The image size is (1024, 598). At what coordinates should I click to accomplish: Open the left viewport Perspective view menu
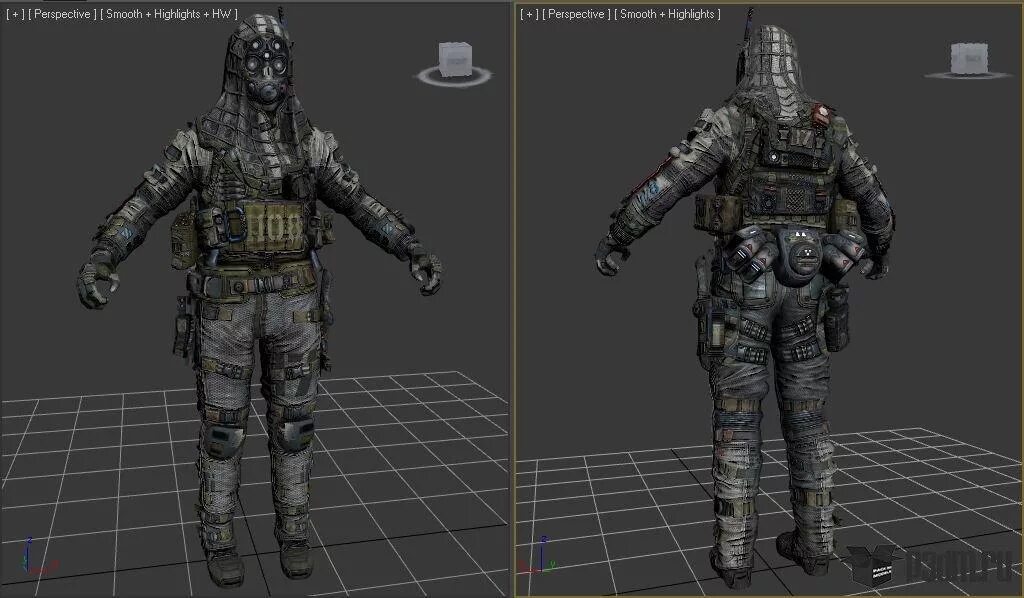[x=62, y=14]
